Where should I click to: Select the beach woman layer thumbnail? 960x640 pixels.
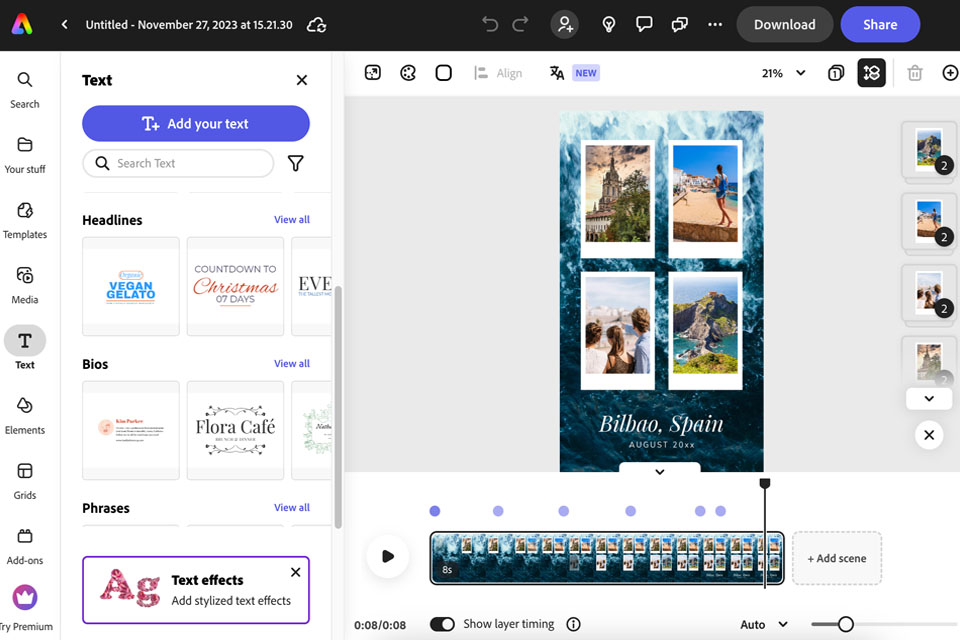[929, 221]
